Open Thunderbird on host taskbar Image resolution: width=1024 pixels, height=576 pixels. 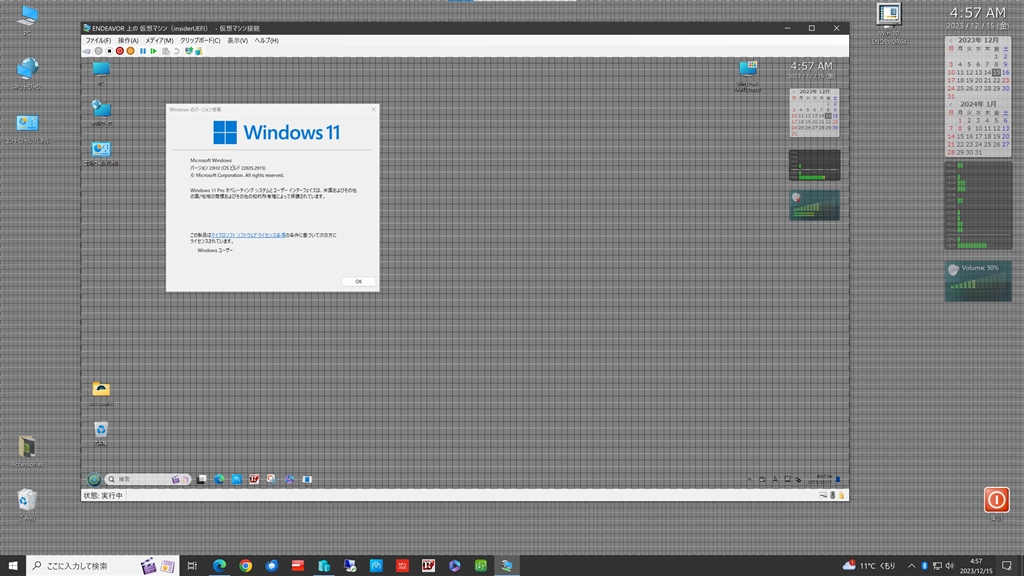coord(272,566)
